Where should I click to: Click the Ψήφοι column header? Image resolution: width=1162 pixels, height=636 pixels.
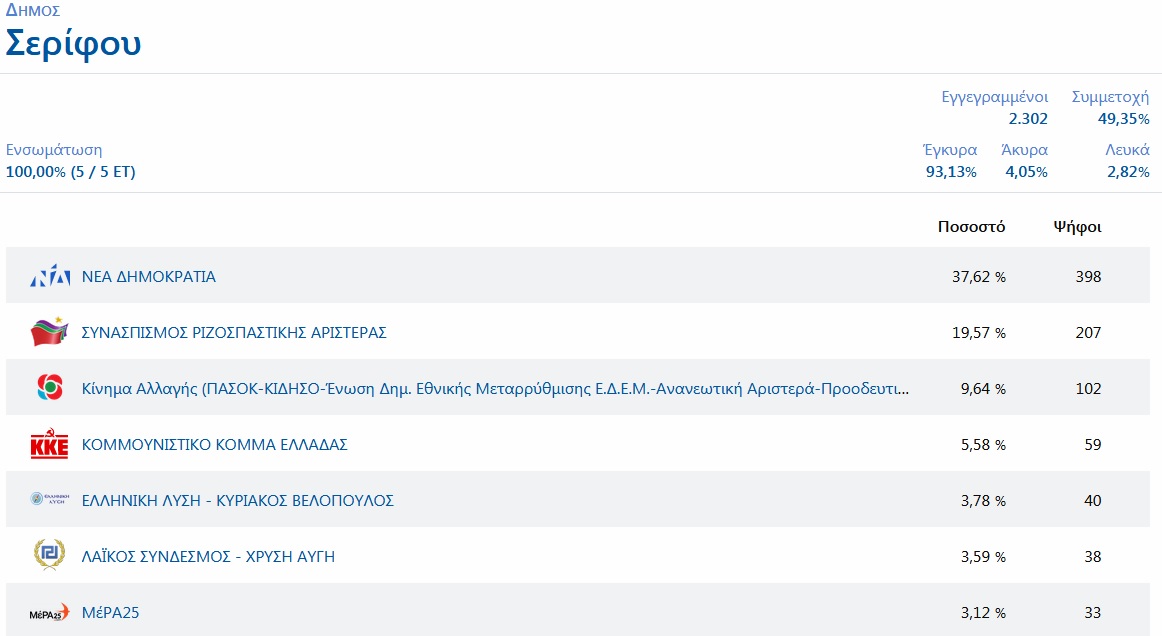click(1077, 226)
